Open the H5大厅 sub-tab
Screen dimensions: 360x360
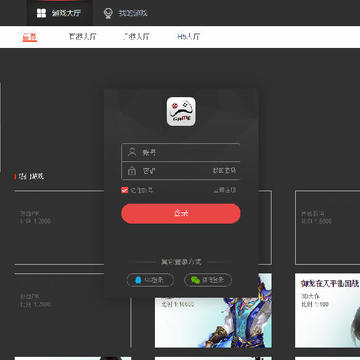pos(188,37)
